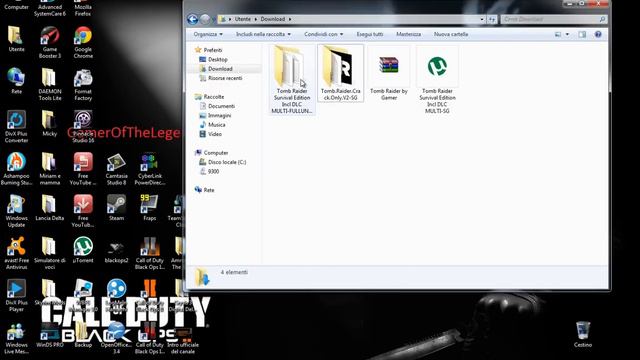The width and height of the screenshot is (640, 360).
Task: Open the Lancia Delta folder
Action: coord(49,208)
